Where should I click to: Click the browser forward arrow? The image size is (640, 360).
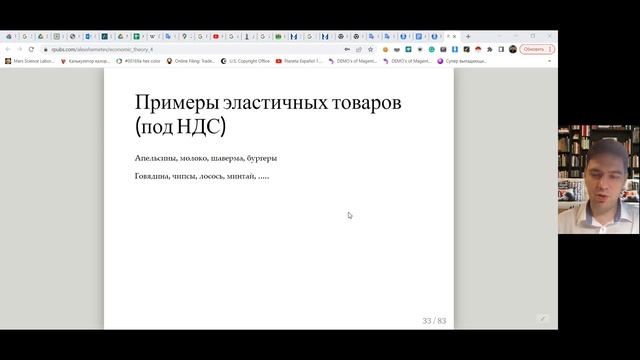[x=19, y=49]
